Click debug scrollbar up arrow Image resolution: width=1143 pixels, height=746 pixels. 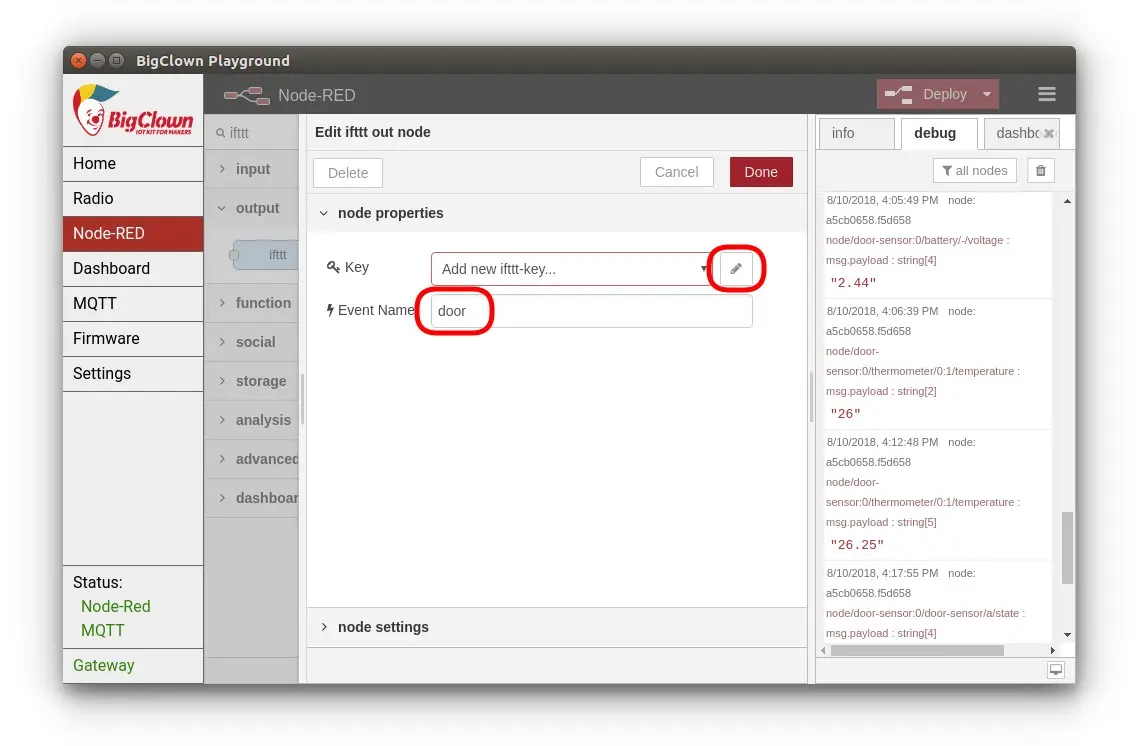point(1067,201)
